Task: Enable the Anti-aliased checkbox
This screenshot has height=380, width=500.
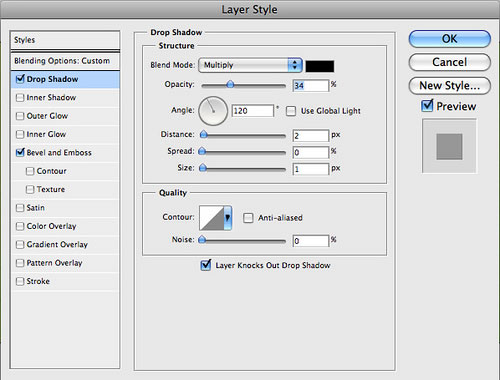Action: (248, 218)
